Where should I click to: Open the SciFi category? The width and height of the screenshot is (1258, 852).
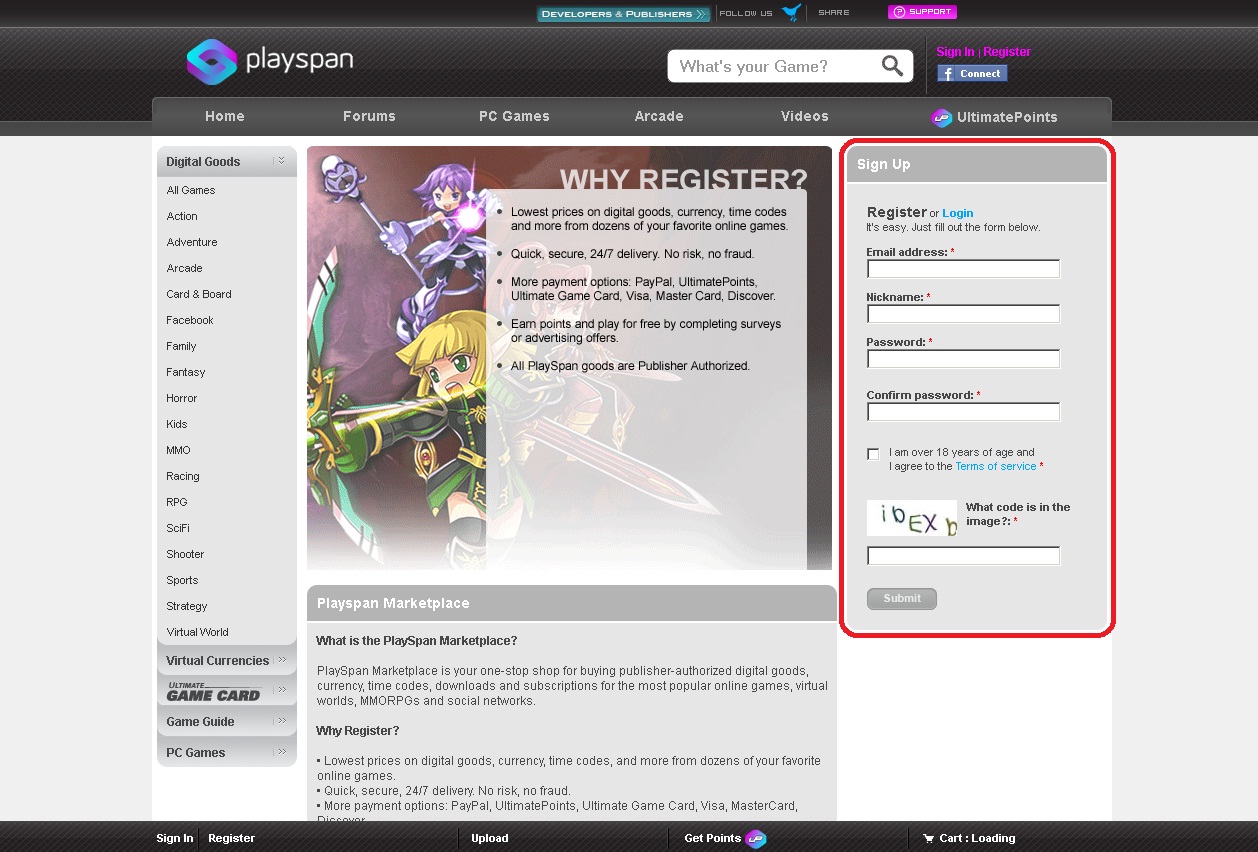178,528
